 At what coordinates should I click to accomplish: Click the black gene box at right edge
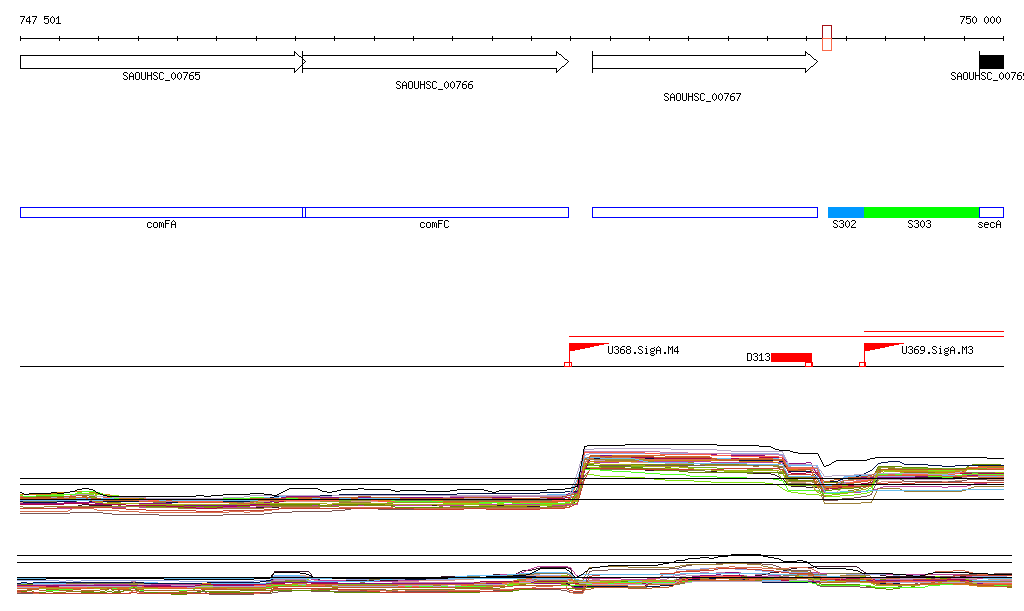(x=991, y=61)
